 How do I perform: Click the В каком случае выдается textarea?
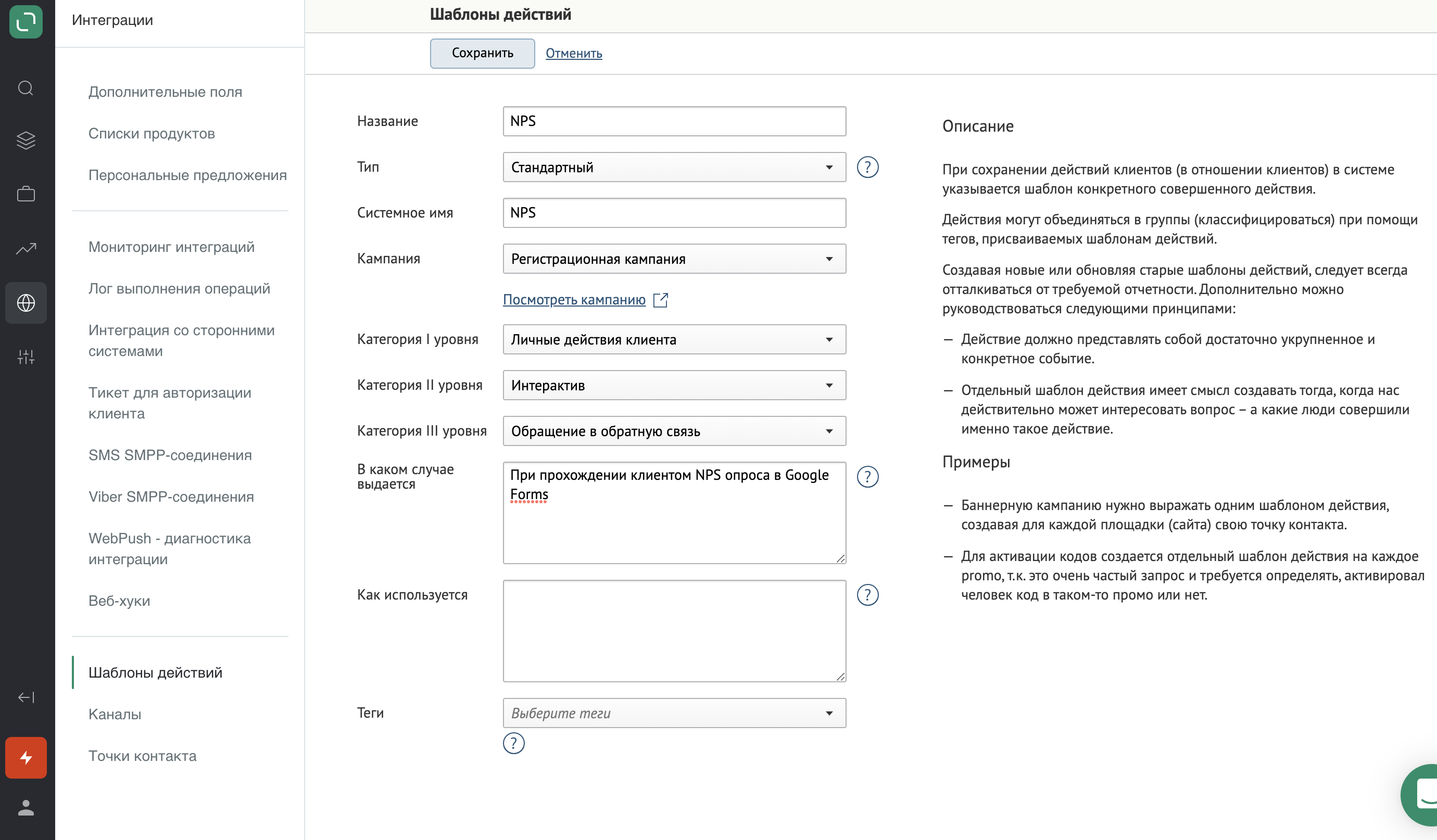coord(674,513)
